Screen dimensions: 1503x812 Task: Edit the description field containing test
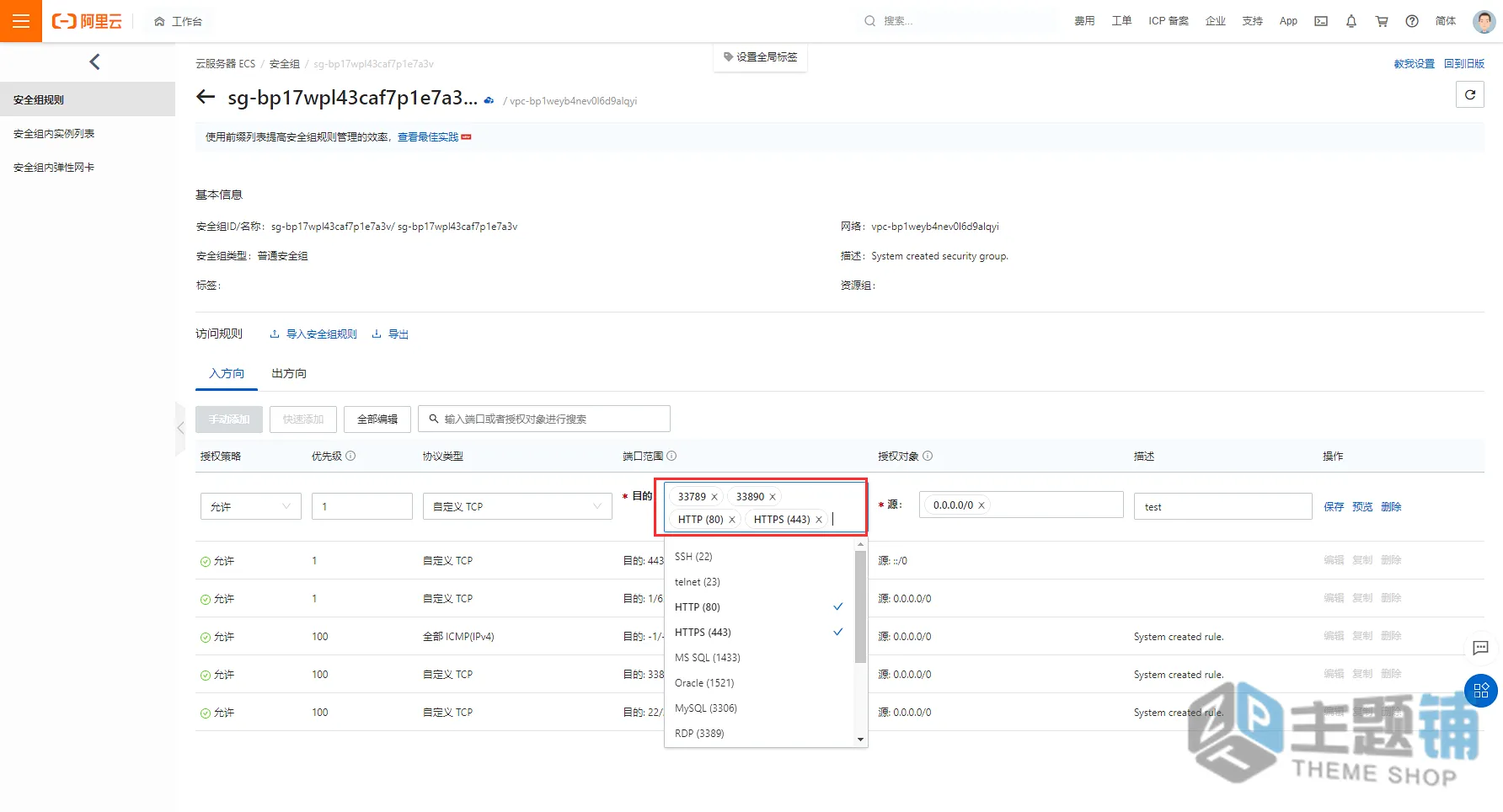pyautogui.click(x=1222, y=506)
